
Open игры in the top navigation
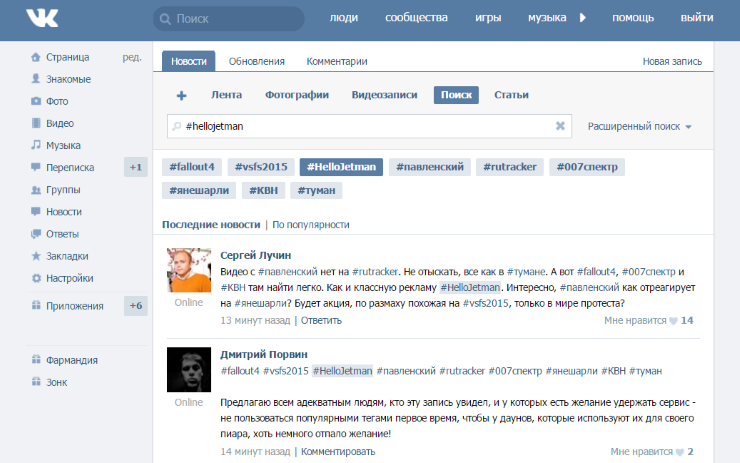488,17
